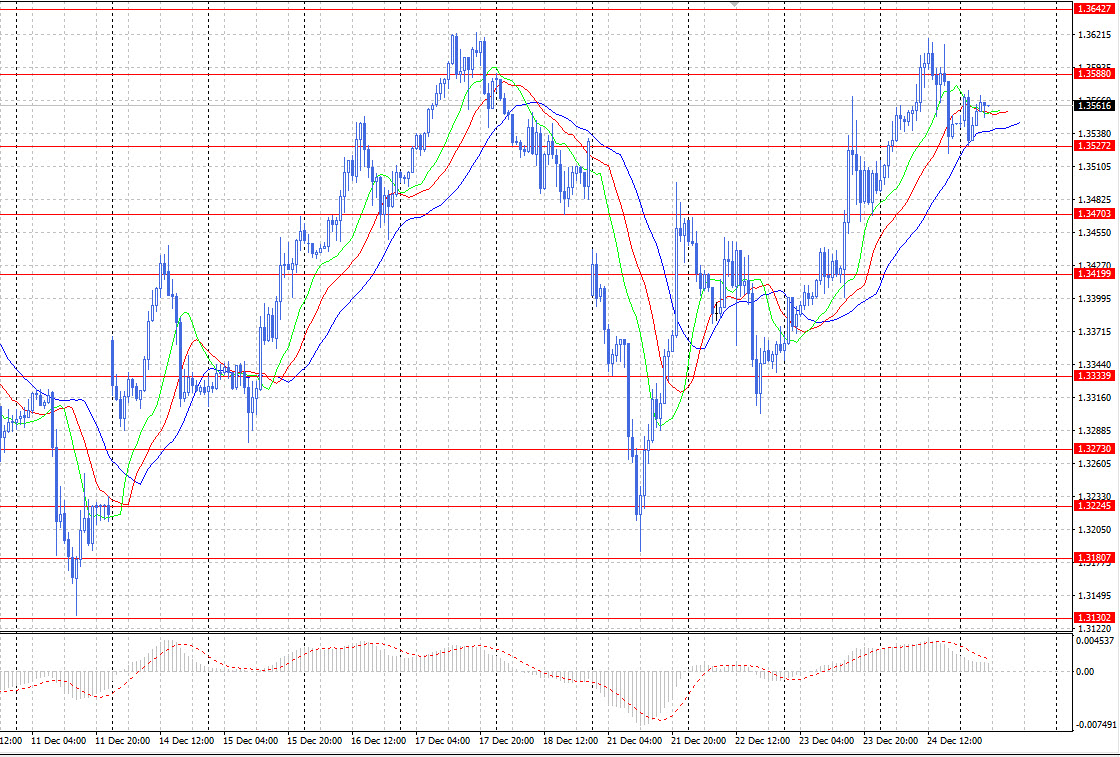Click the black current price label 1.35616
The width and height of the screenshot is (1120, 757).
click(1094, 106)
